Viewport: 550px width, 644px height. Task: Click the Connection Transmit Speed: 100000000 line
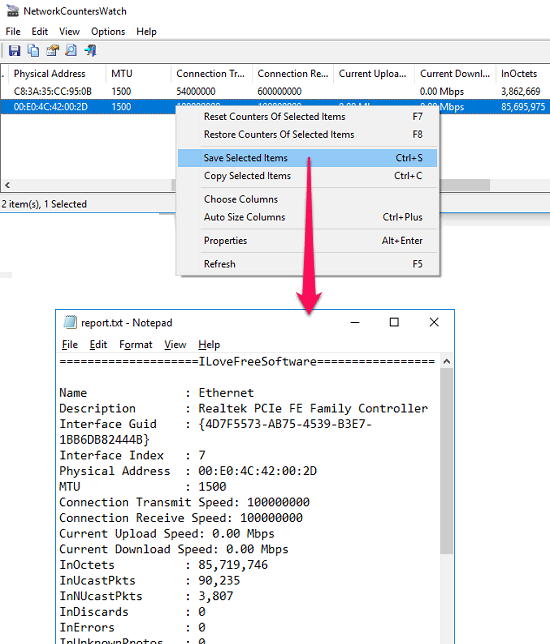184,502
